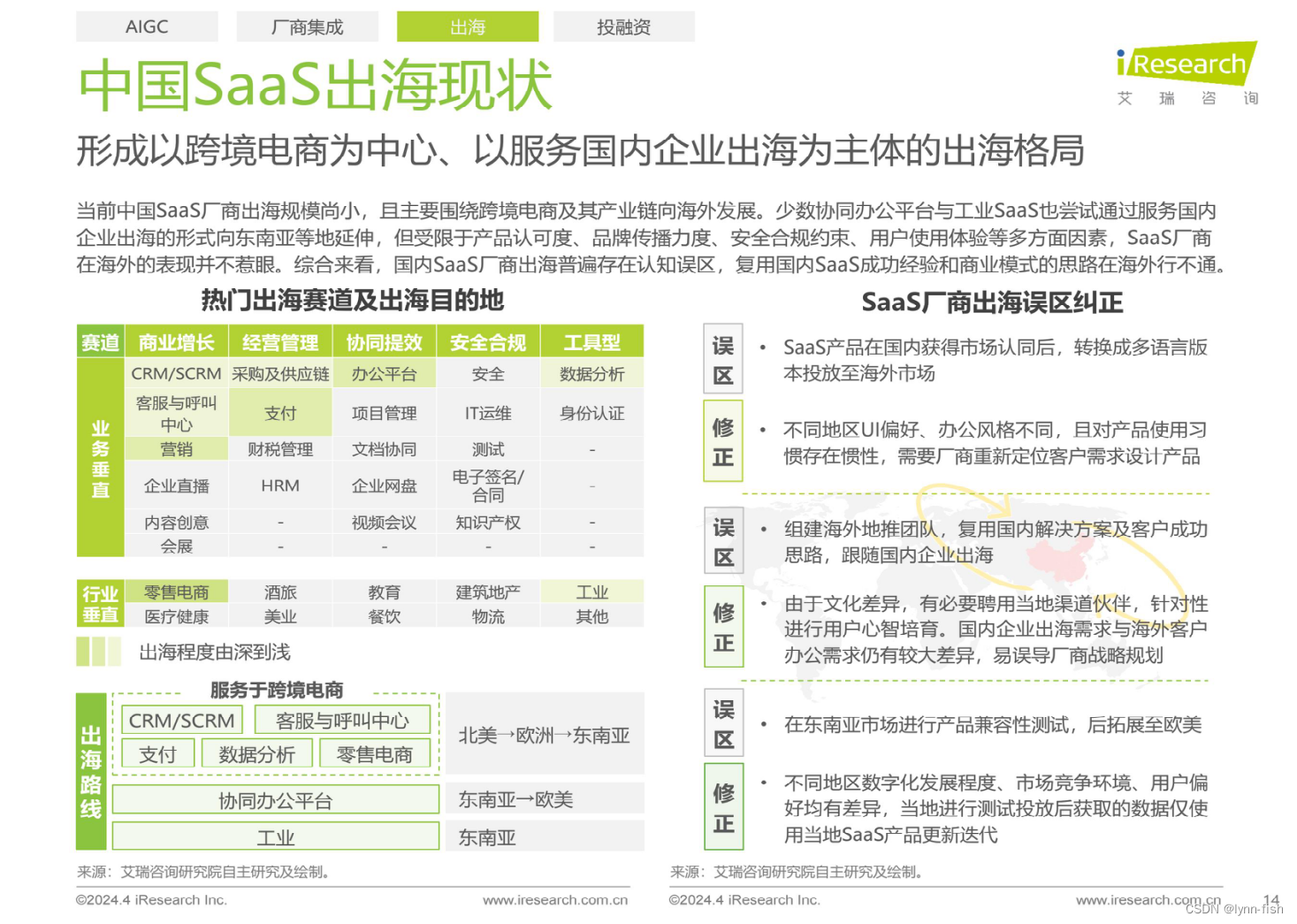Click the 文档协同 cell
The height and width of the screenshot is (924, 1297).
[x=384, y=449]
